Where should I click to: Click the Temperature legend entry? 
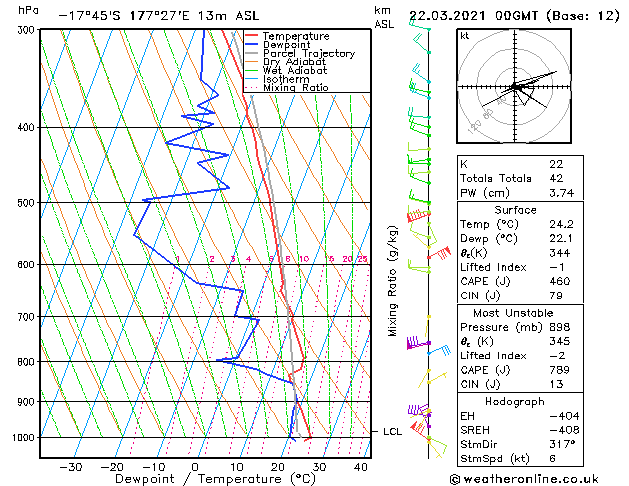[296, 36]
